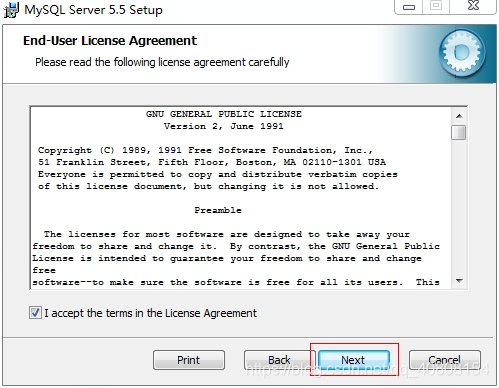Close the MySQL Server 5.5 Setup window
Image resolution: width=499 pixels, height=388 pixels.
click(473, 6)
